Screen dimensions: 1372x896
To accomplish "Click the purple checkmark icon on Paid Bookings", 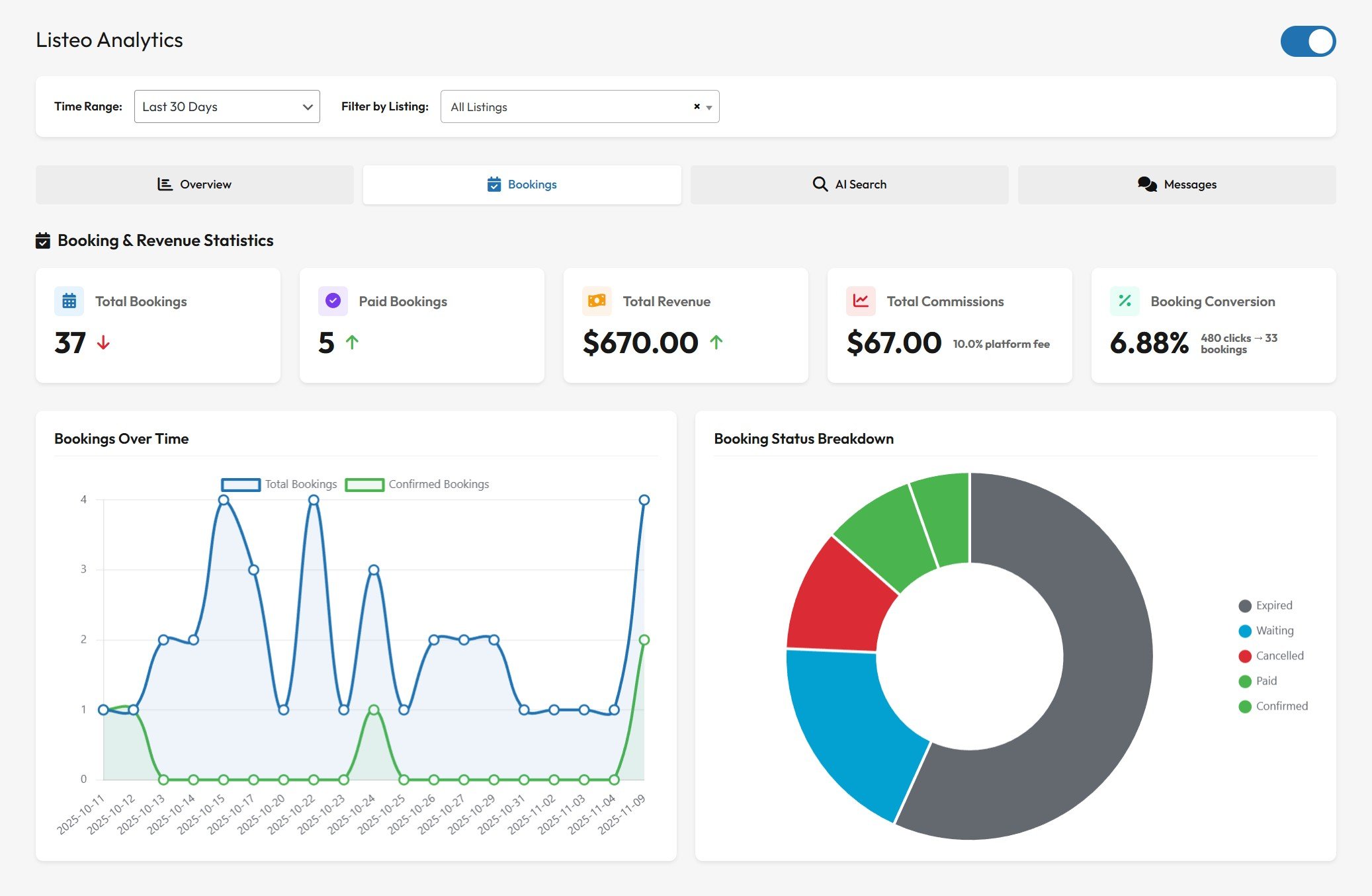I will [x=332, y=301].
